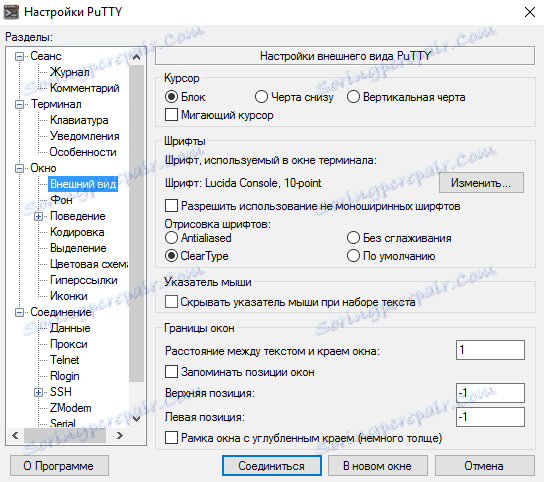Image resolution: width=544 pixels, height=482 pixels.
Task: Click the tree scroll up arrow
Action: click(x=137, y=57)
